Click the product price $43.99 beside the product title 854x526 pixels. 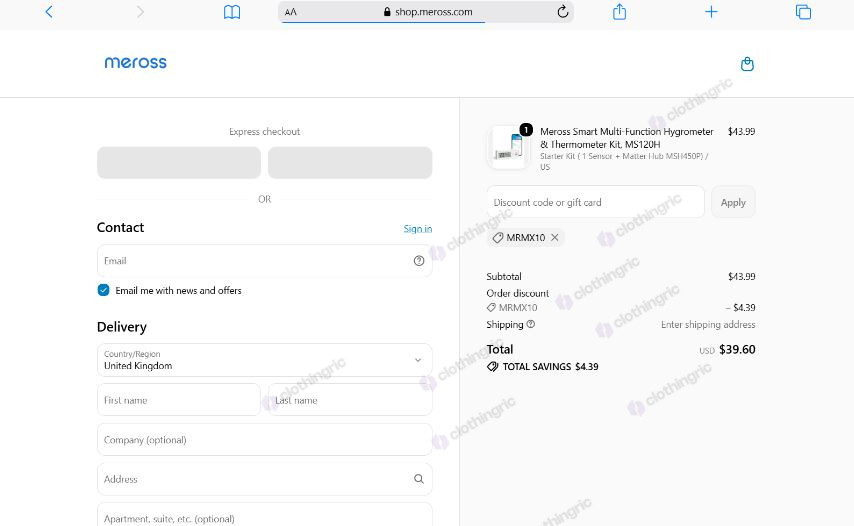pyautogui.click(x=741, y=131)
